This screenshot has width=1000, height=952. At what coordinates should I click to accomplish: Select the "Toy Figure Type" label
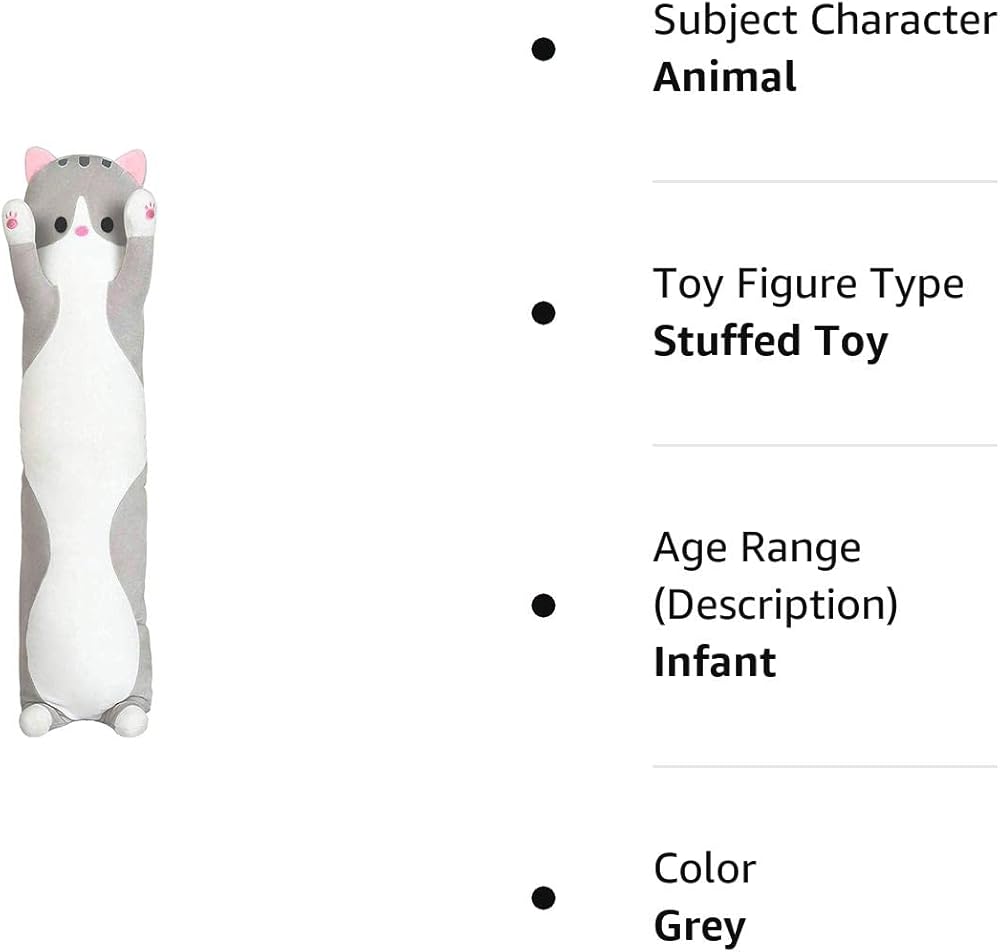click(808, 285)
